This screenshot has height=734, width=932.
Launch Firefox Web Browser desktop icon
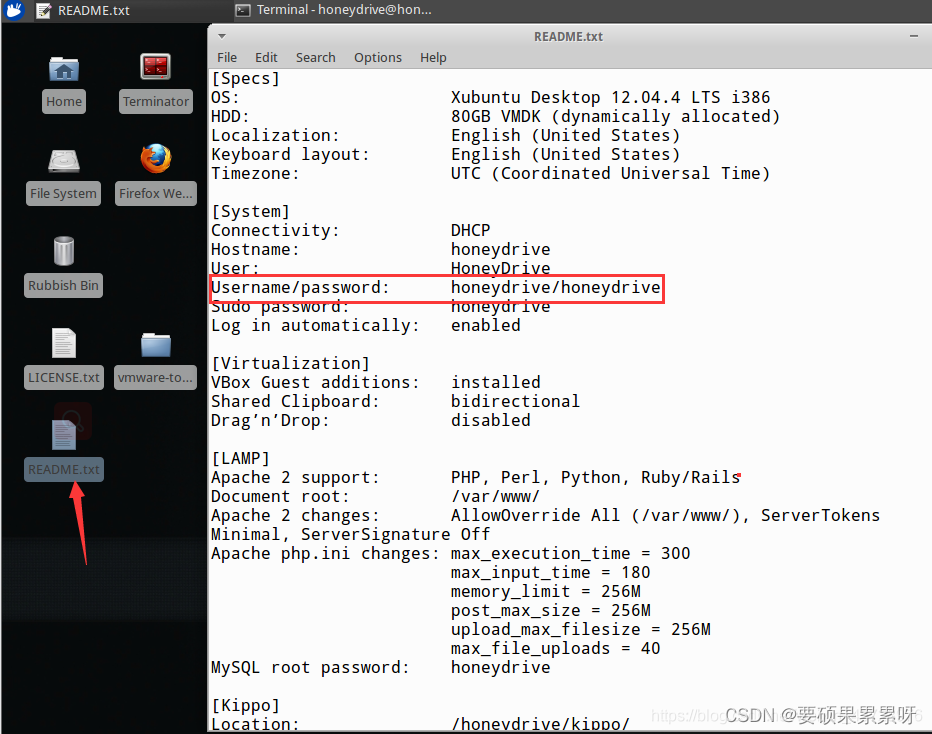[156, 159]
